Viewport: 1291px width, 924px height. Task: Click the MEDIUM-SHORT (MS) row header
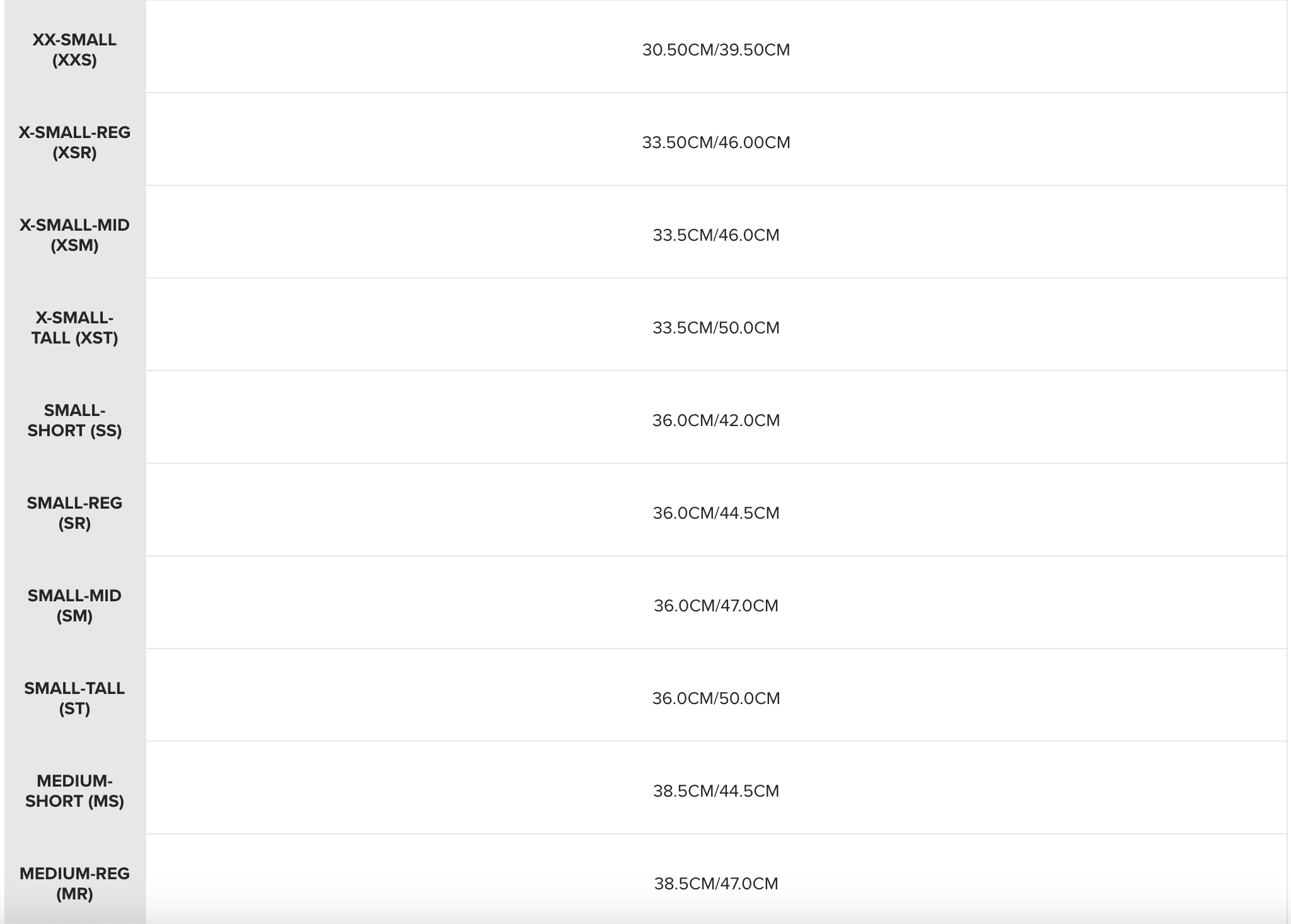coord(74,791)
